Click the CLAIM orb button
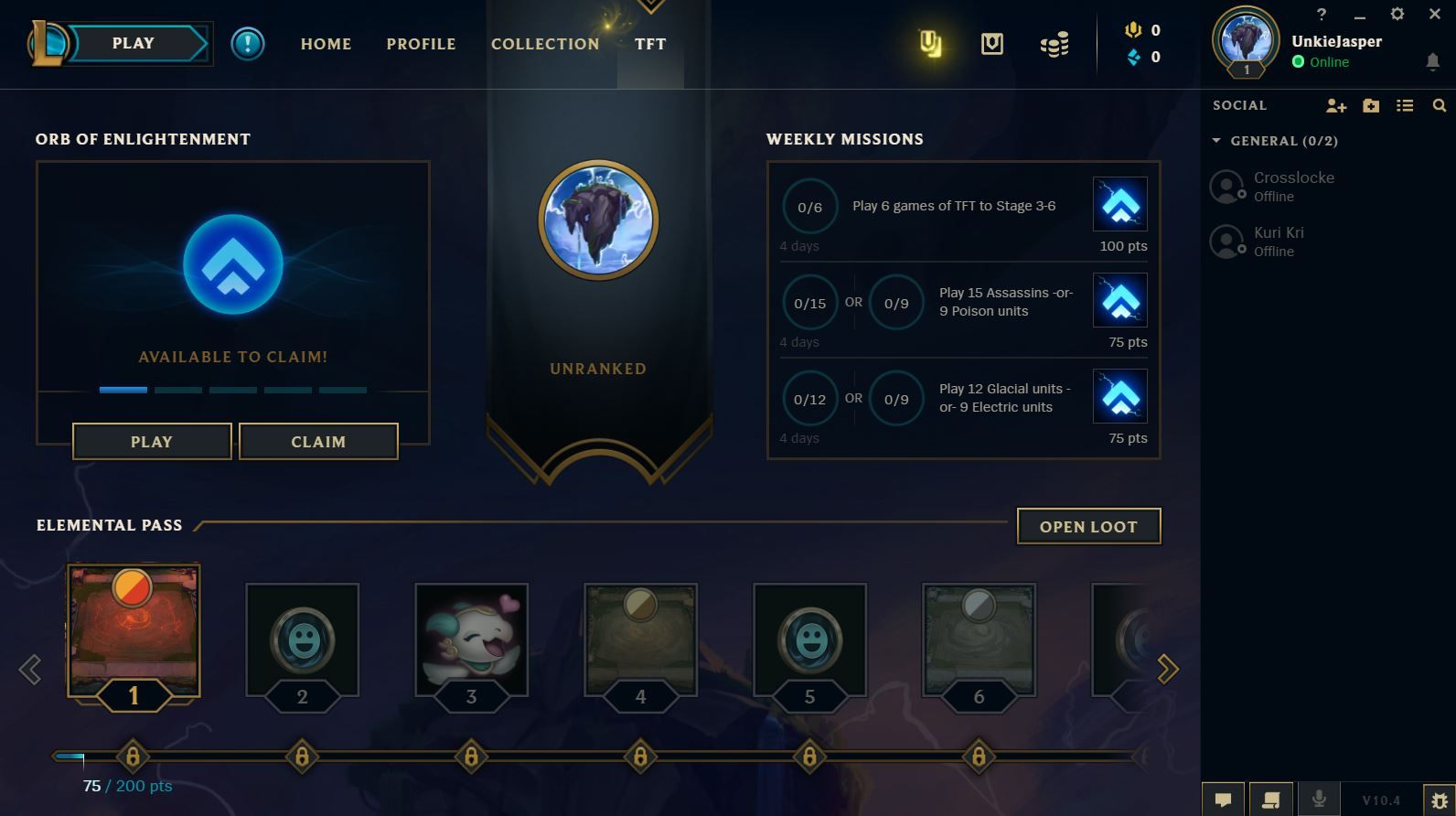This screenshot has width=1456, height=816. (318, 442)
